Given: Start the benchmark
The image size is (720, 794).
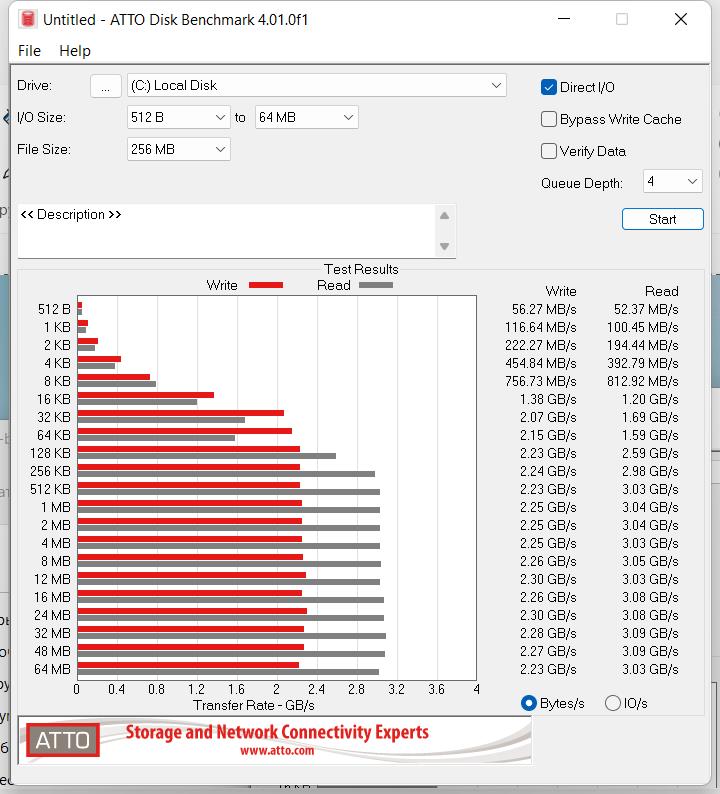Looking at the screenshot, I should coord(662,219).
